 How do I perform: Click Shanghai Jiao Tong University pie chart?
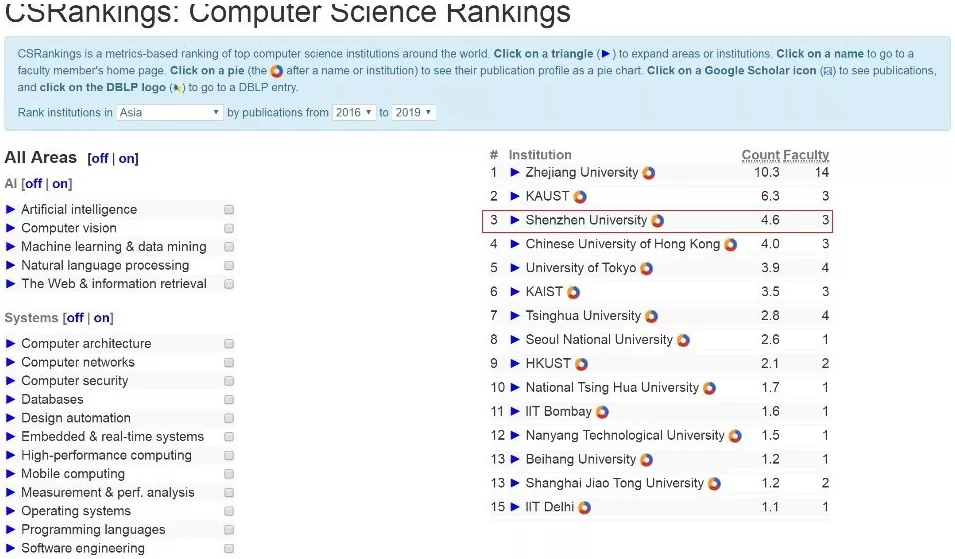tap(714, 483)
